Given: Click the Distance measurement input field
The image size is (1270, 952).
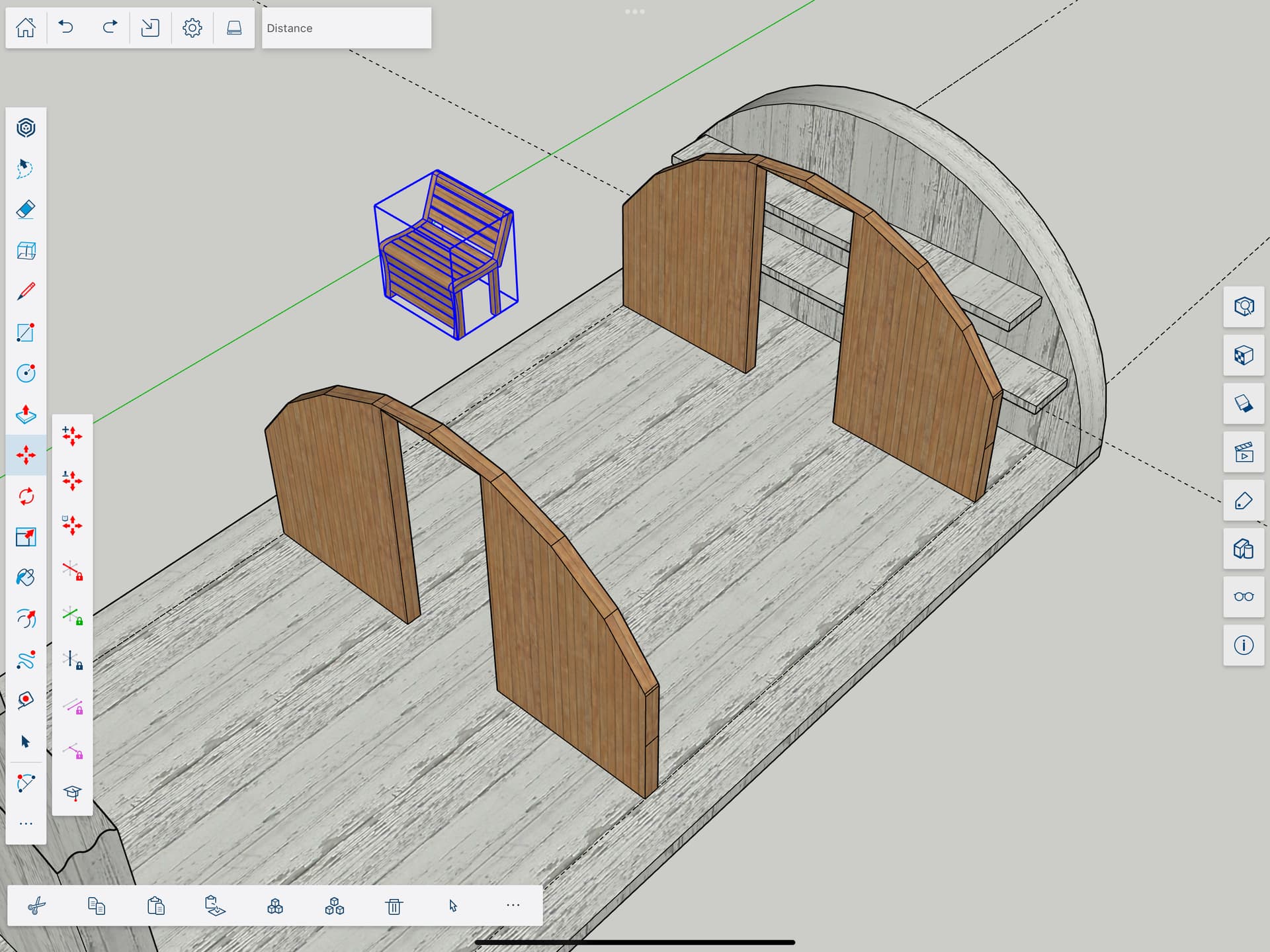Looking at the screenshot, I should pos(347,28).
